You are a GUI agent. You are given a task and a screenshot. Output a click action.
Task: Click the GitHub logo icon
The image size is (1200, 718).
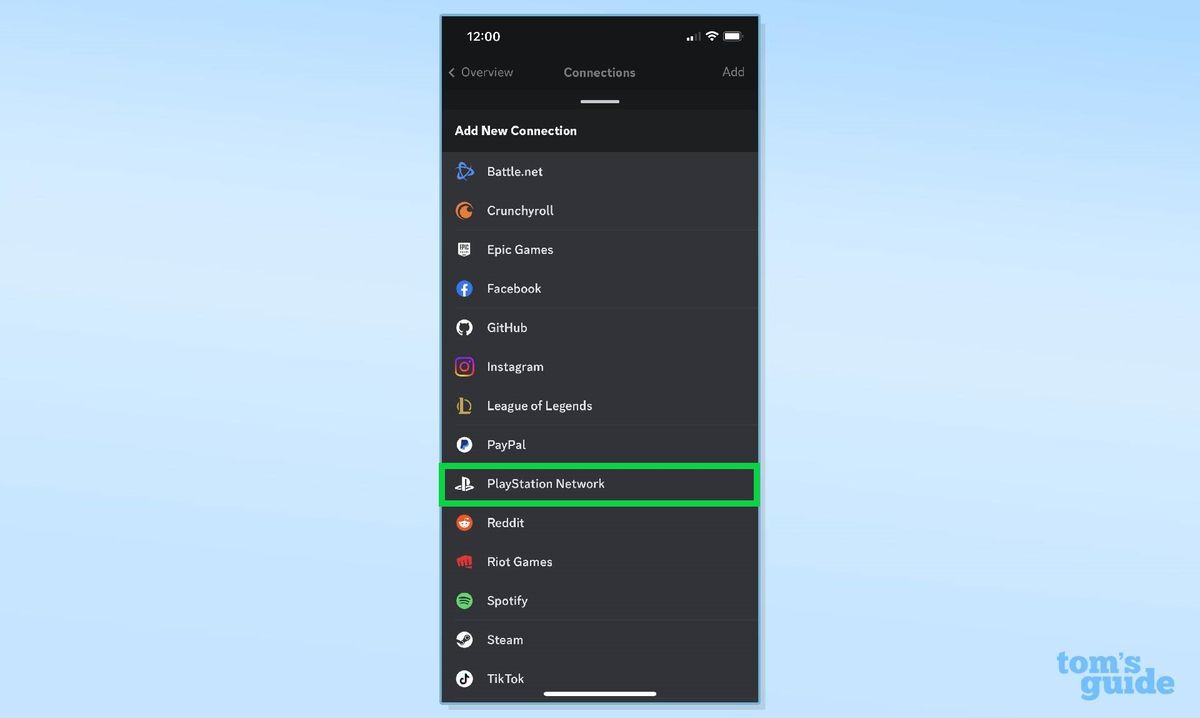point(464,327)
